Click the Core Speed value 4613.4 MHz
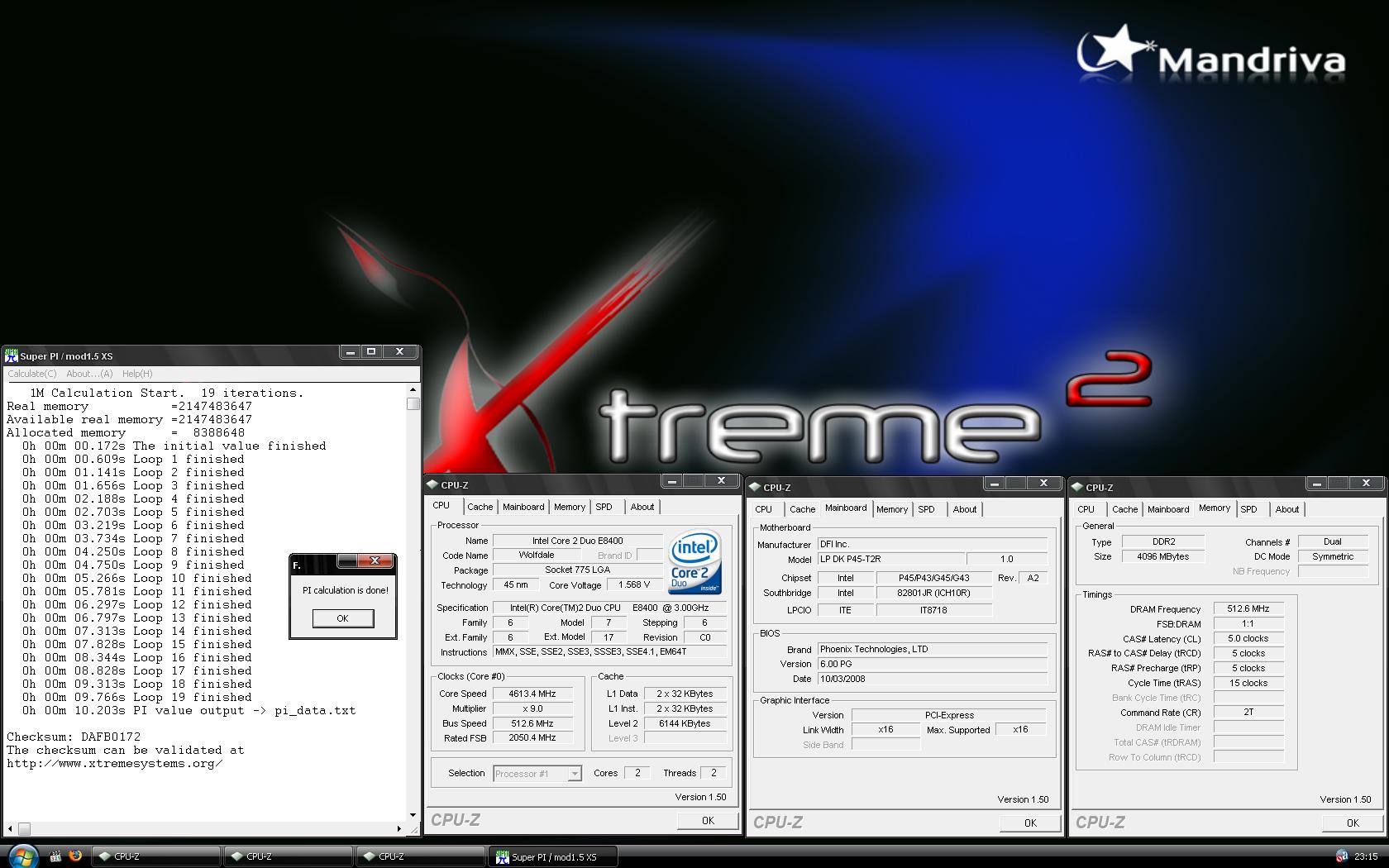The height and width of the screenshot is (868, 1389). coord(532,694)
